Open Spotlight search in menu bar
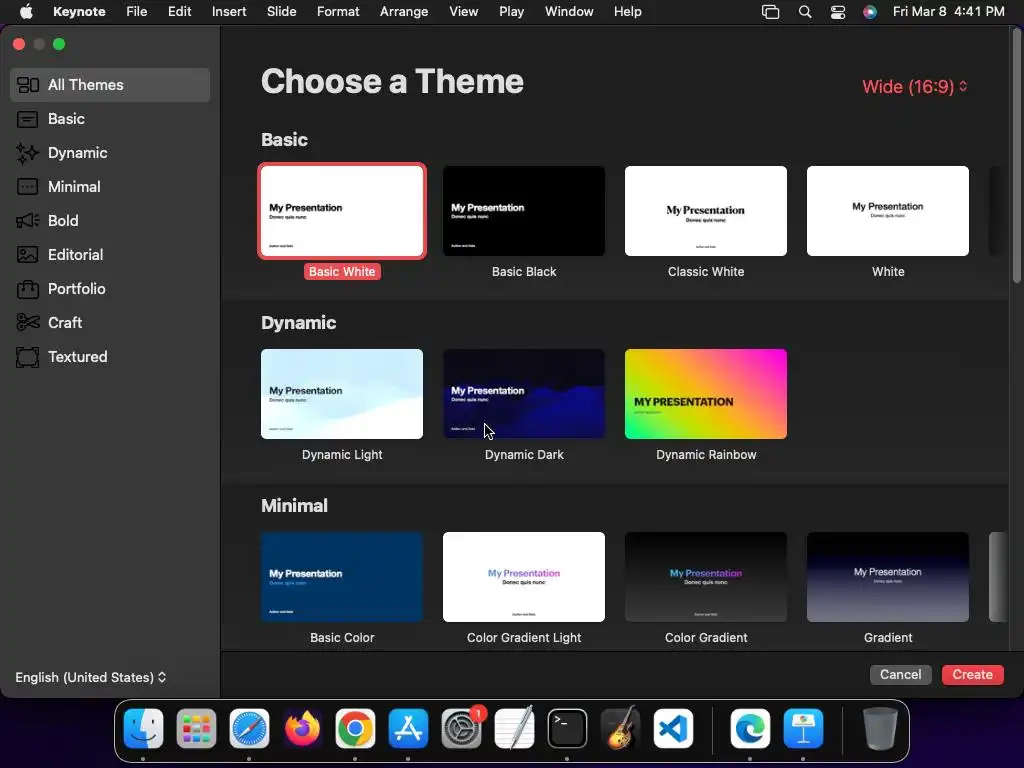Viewport: 1024px width, 768px height. 805,12
